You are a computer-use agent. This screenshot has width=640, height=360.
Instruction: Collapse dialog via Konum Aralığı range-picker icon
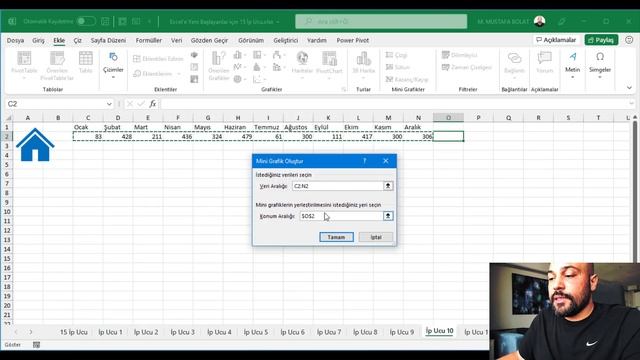coord(388,216)
